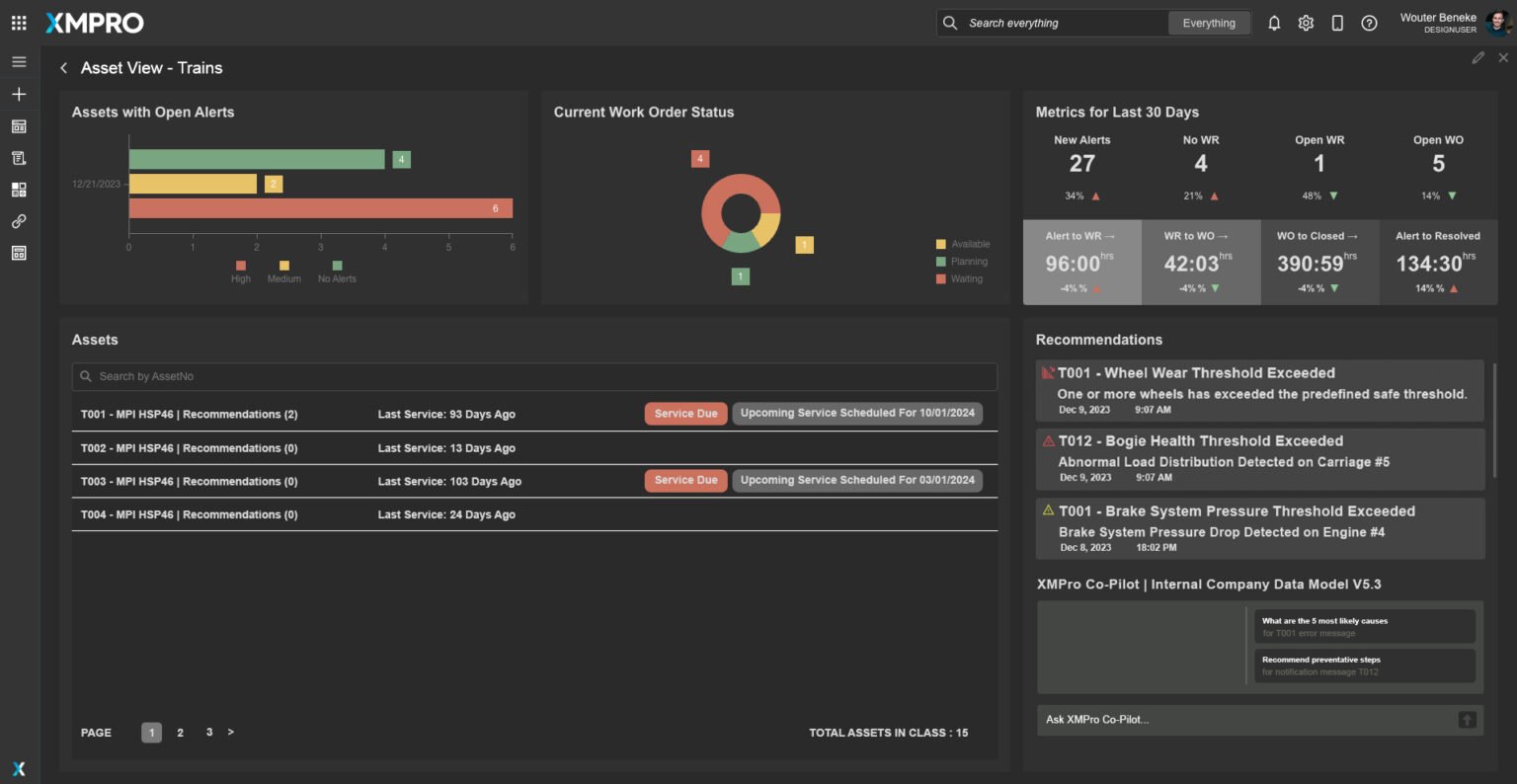
Task: Go to page 2 of the assets list
Action: (180, 733)
